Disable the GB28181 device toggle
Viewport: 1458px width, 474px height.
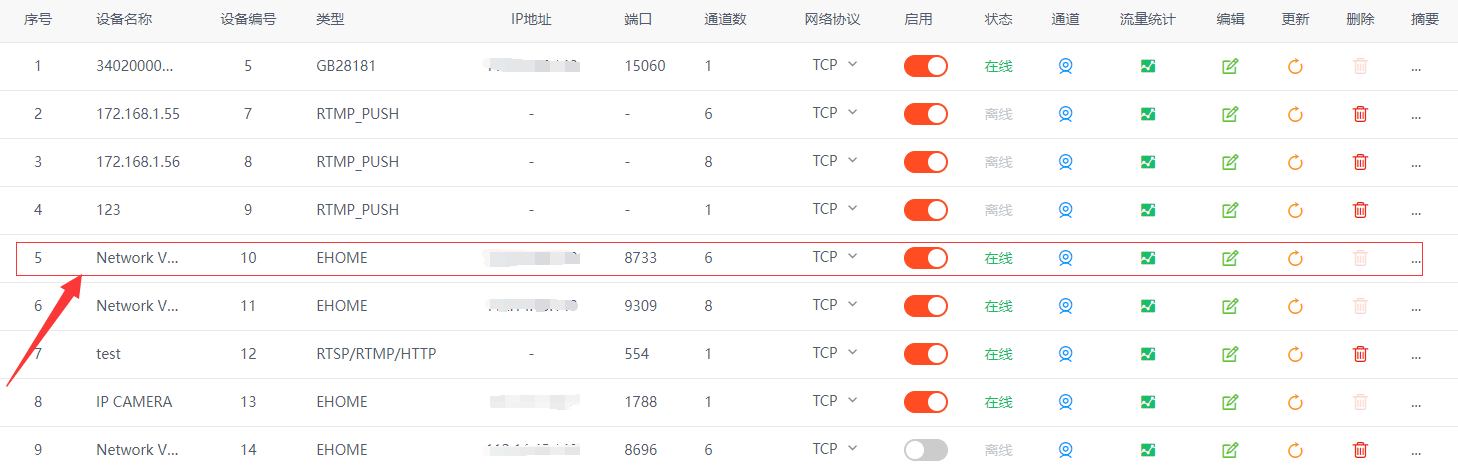click(x=926, y=66)
